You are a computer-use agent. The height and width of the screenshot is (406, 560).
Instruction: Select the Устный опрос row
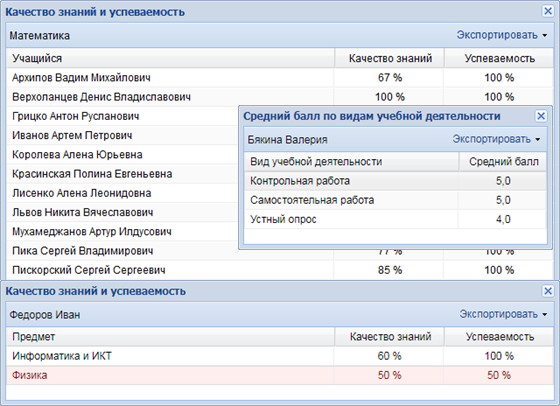click(395, 219)
